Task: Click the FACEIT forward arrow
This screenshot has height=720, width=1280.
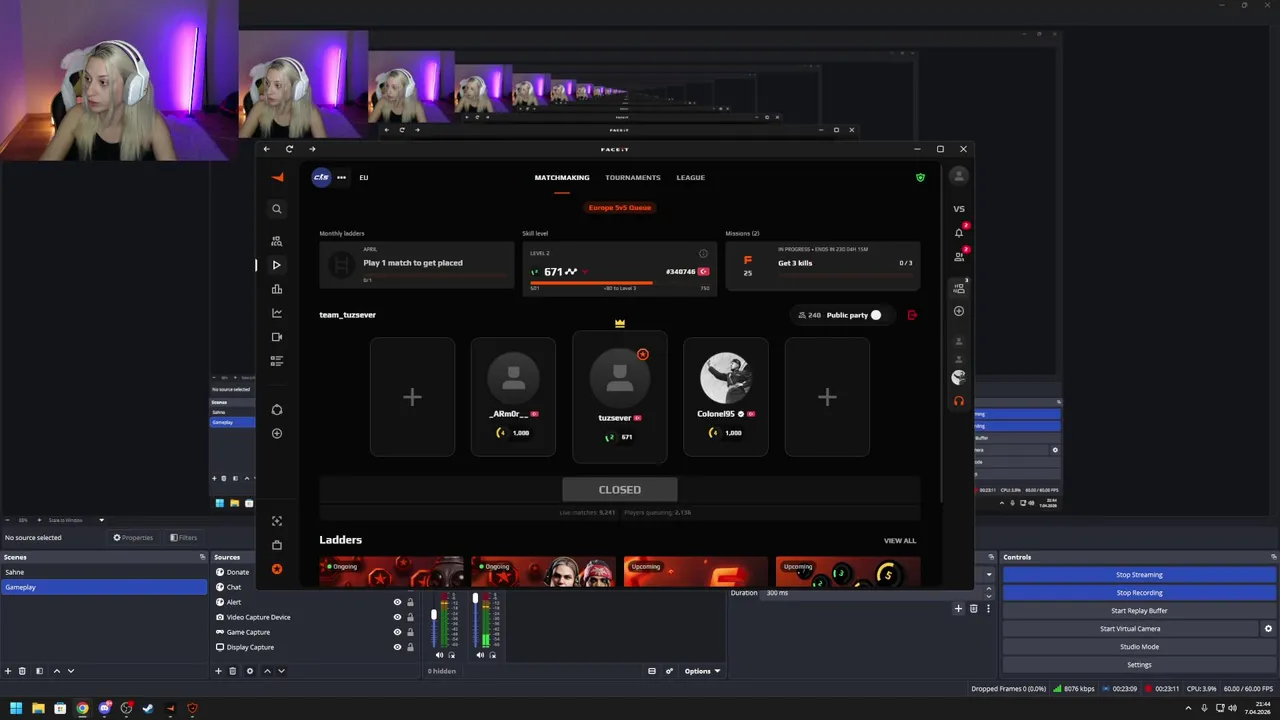Action: (312, 149)
